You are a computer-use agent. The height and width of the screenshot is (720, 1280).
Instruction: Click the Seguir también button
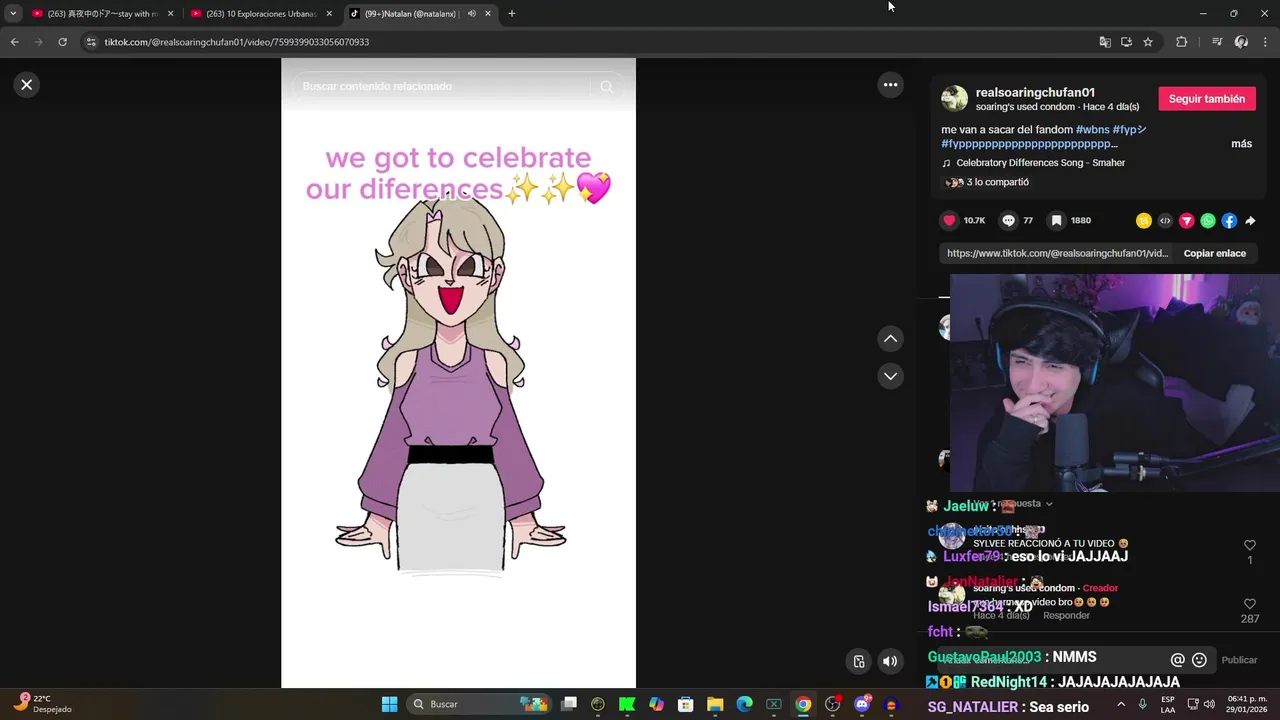pos(1207,99)
